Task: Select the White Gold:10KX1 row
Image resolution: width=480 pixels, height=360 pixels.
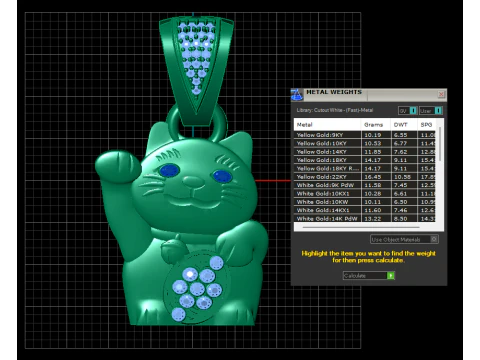Action: (365, 193)
